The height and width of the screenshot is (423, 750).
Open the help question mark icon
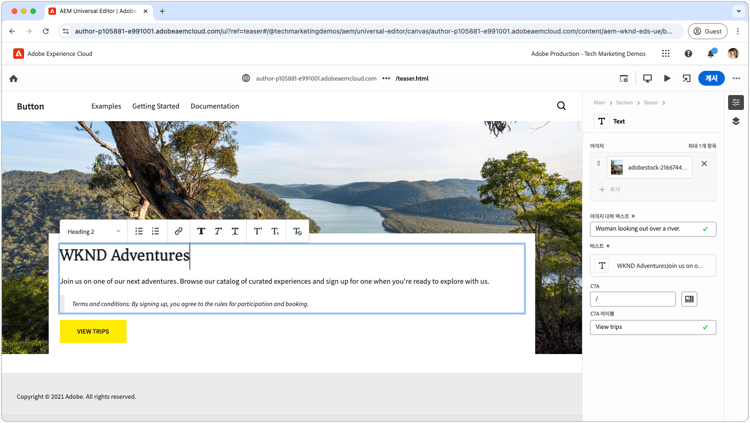click(688, 54)
